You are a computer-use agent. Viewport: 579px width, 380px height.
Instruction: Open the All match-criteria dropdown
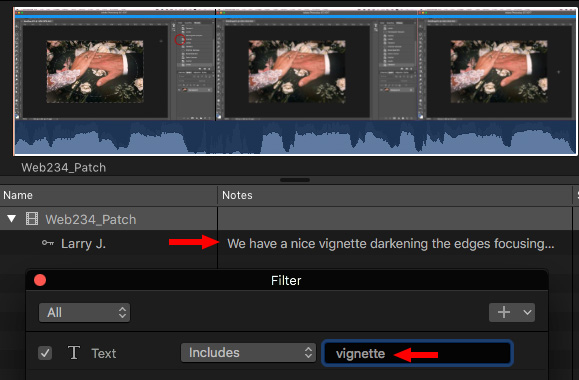[x=84, y=313]
